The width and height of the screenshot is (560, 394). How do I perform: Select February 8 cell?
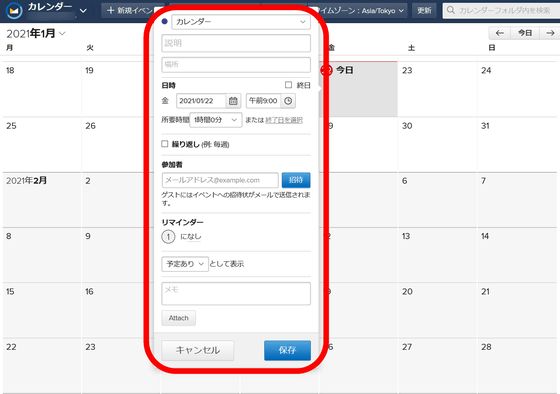click(42, 255)
